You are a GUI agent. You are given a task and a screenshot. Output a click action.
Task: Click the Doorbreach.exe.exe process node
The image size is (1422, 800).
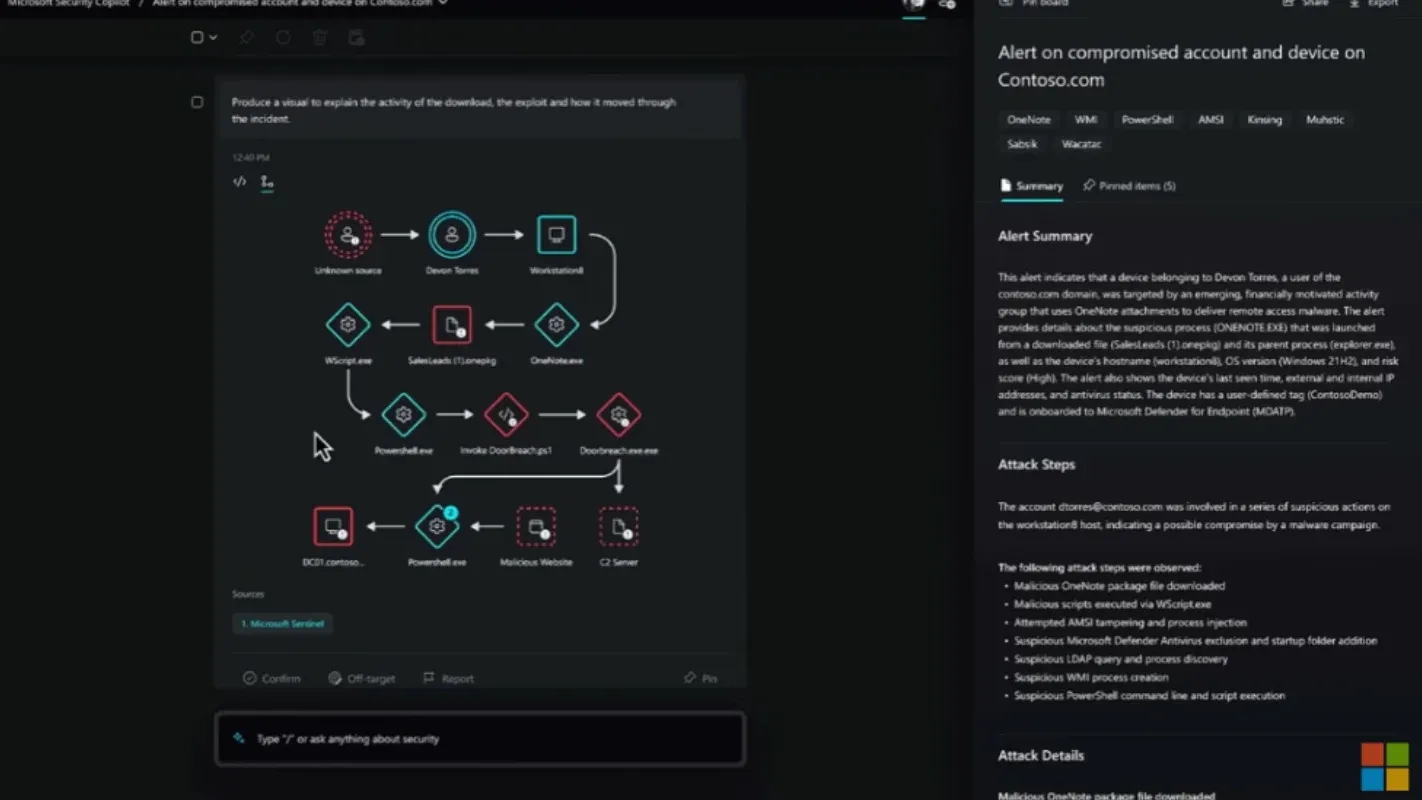point(618,415)
